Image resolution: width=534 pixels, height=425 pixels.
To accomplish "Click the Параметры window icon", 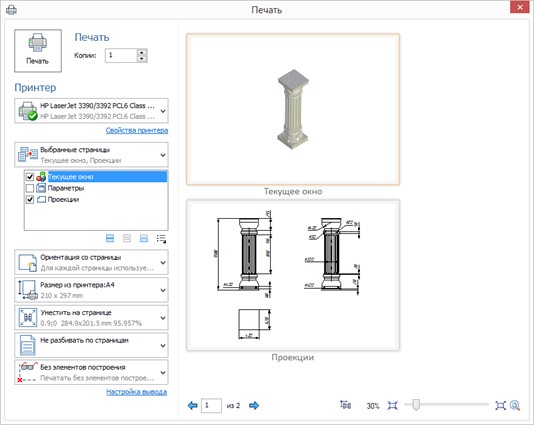I will coord(41,188).
